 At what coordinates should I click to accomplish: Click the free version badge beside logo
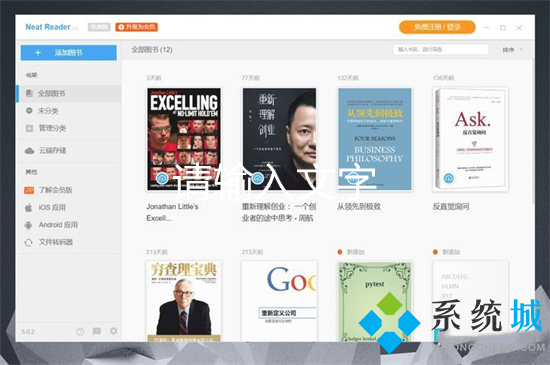99,27
